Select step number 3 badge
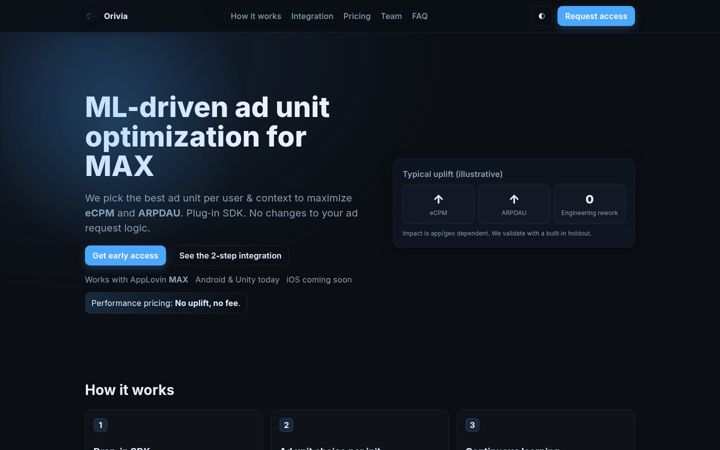The image size is (720, 450). tap(472, 425)
